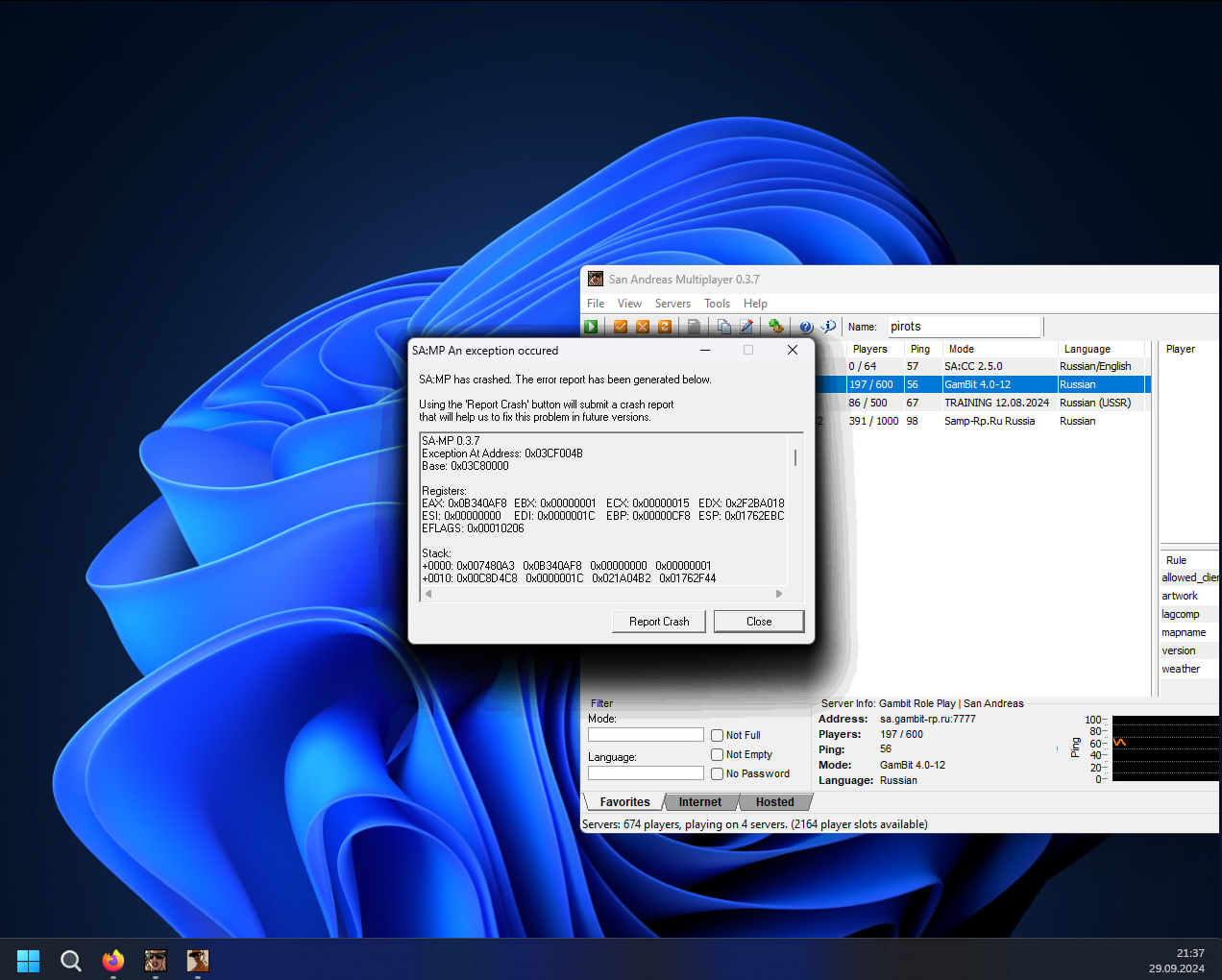This screenshot has width=1222, height=980.
Task: Click the green Connect play icon
Action: (591, 327)
